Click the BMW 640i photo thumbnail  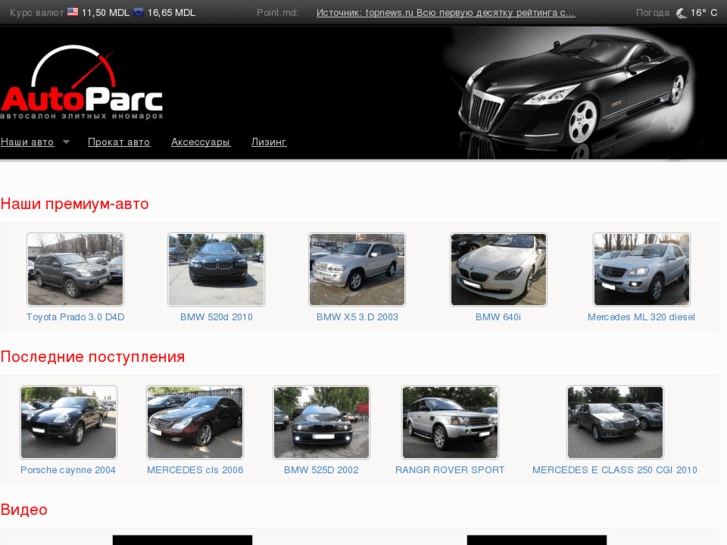[498, 269]
